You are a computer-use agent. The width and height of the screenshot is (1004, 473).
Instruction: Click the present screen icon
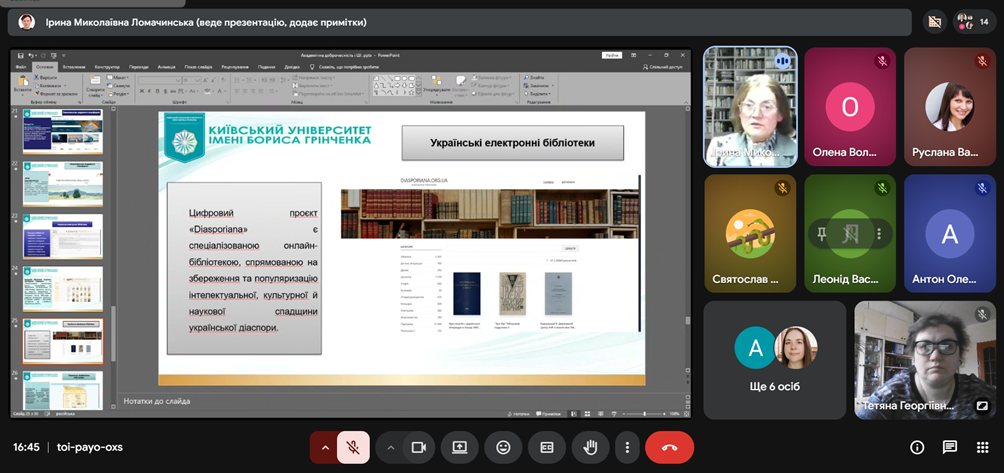[460, 447]
